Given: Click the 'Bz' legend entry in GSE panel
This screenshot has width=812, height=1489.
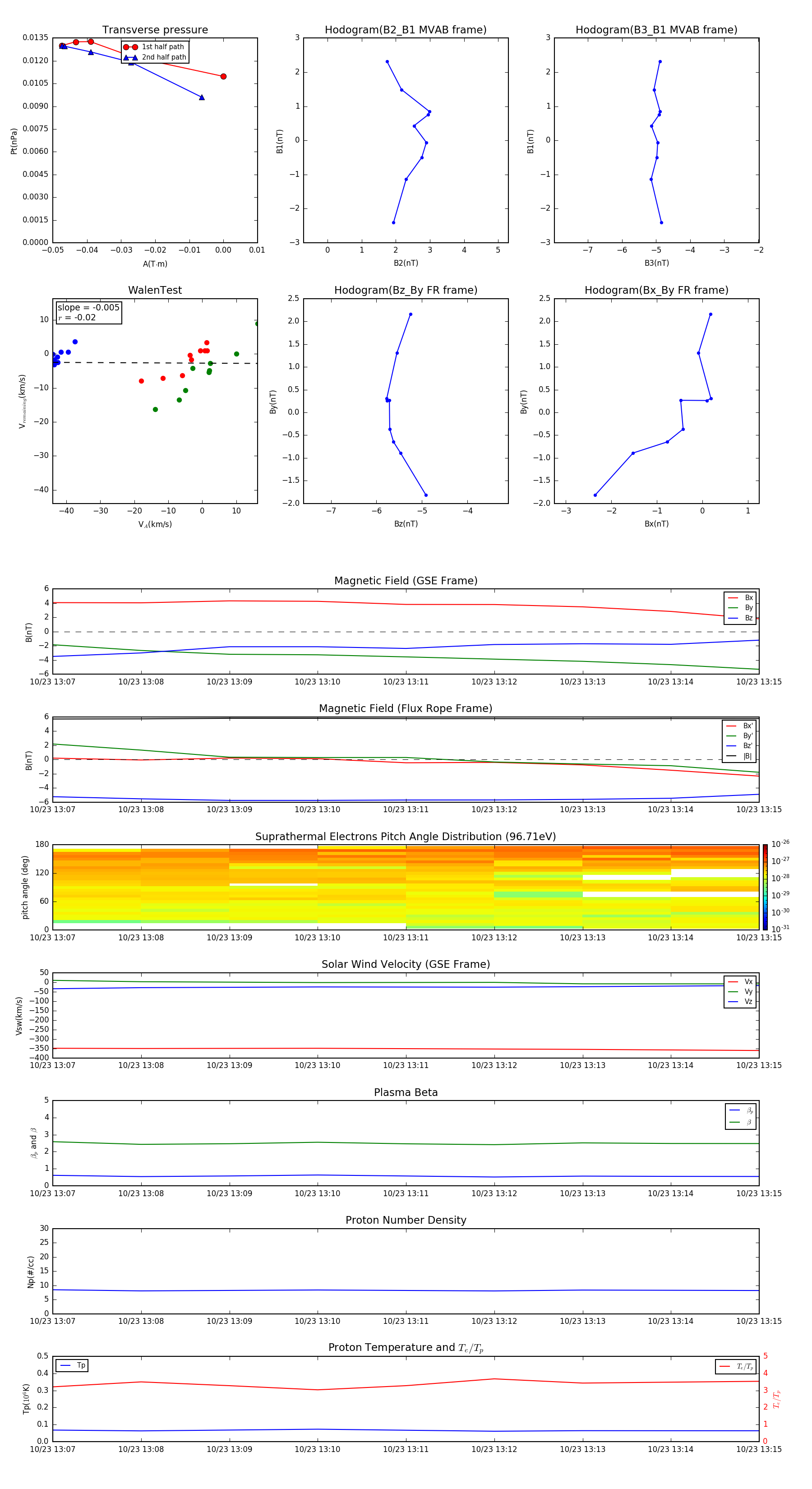Looking at the screenshot, I should (x=740, y=619).
